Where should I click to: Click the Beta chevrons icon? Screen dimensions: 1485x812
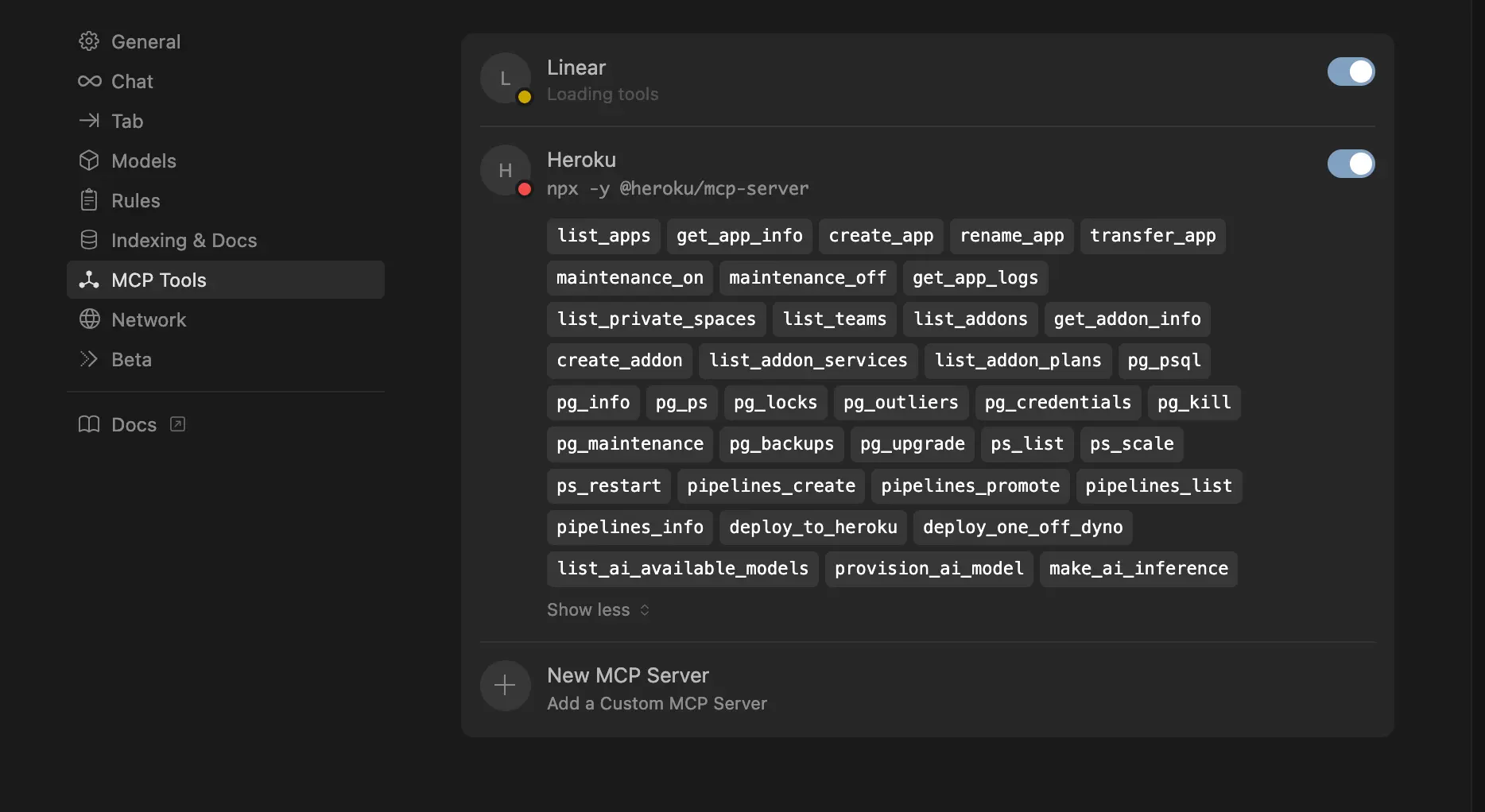tap(89, 359)
